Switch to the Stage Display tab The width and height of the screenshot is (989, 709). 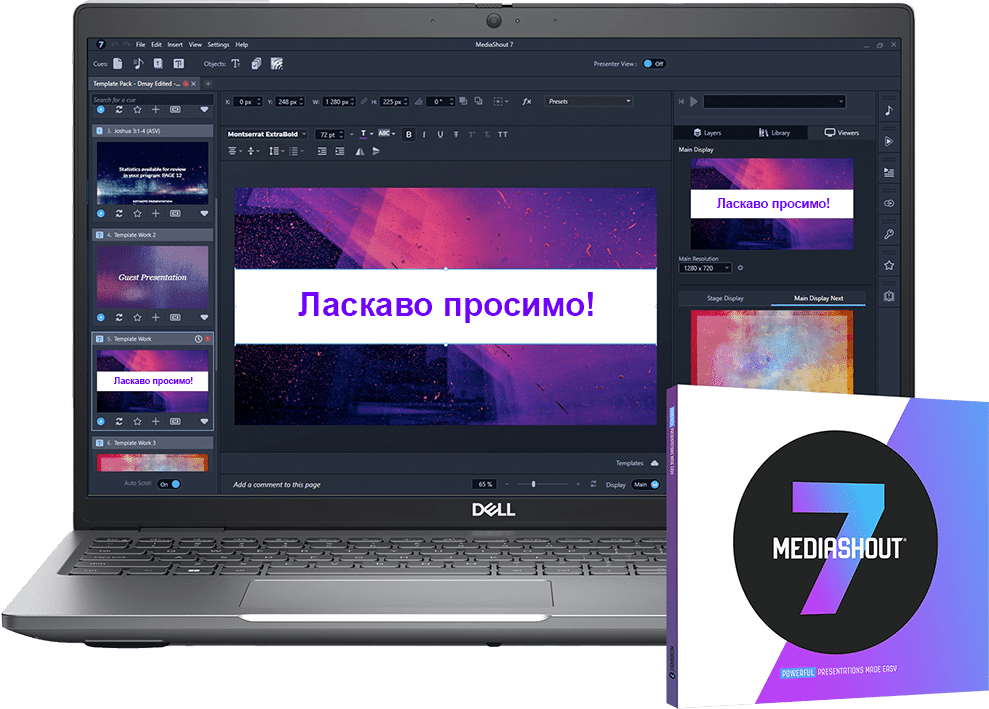[725, 298]
